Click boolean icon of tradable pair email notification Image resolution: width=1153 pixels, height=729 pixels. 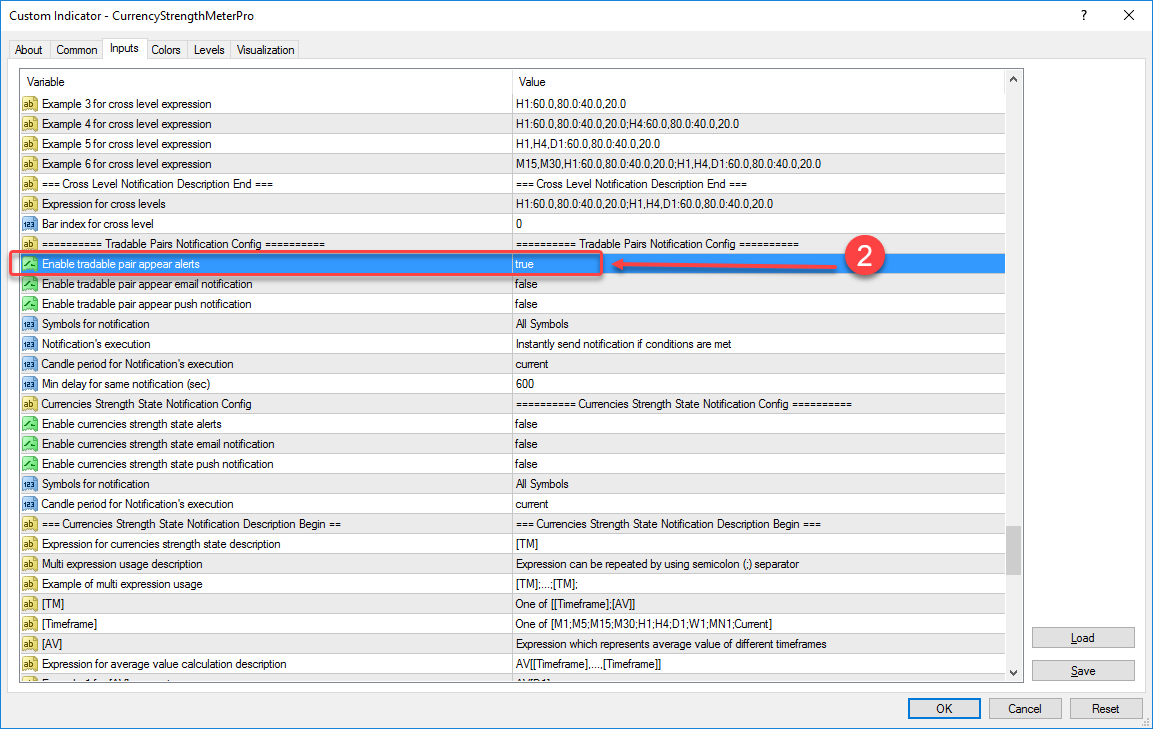click(x=29, y=284)
